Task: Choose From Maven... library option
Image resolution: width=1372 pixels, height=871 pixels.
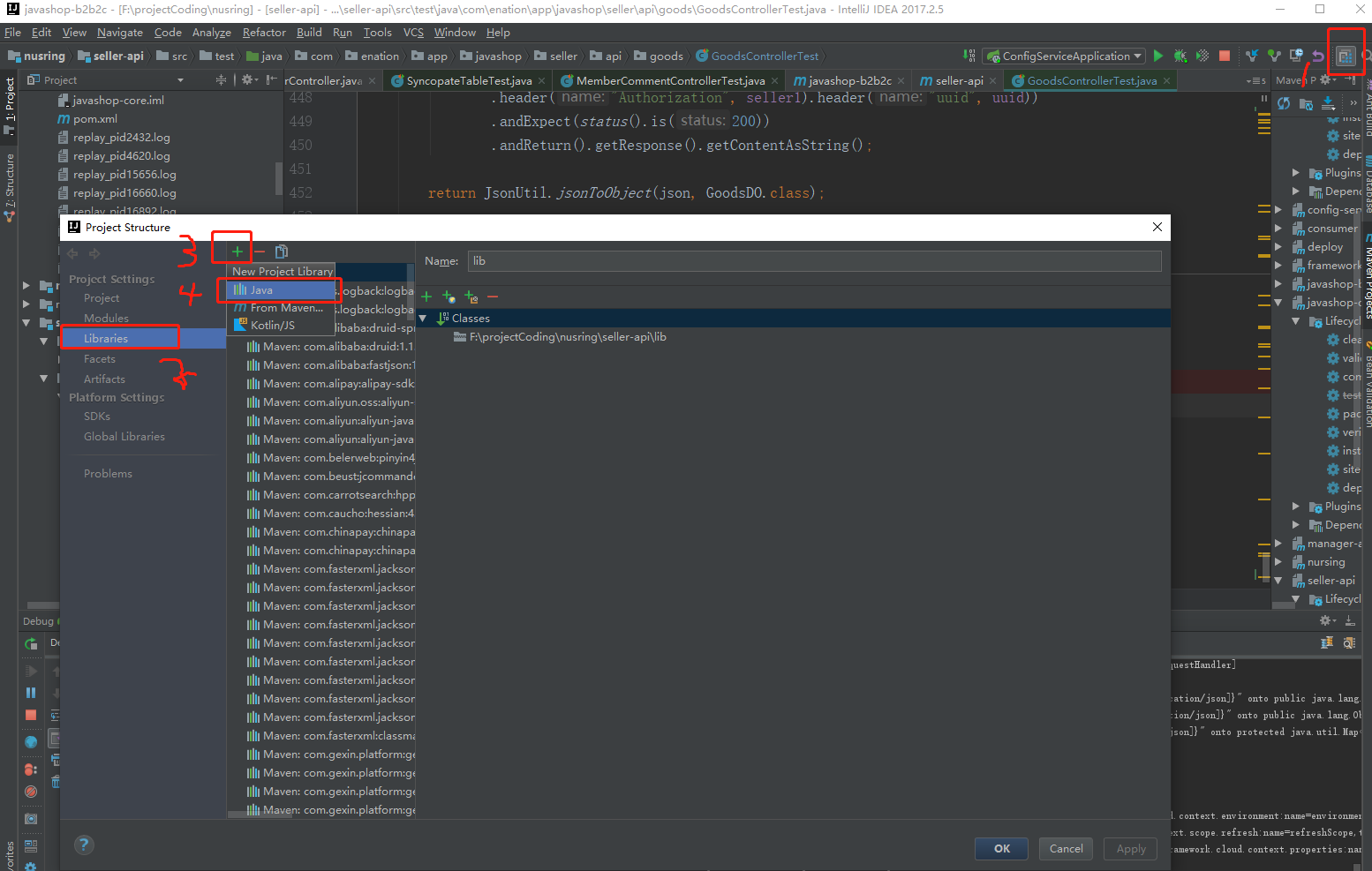Action: click(283, 308)
